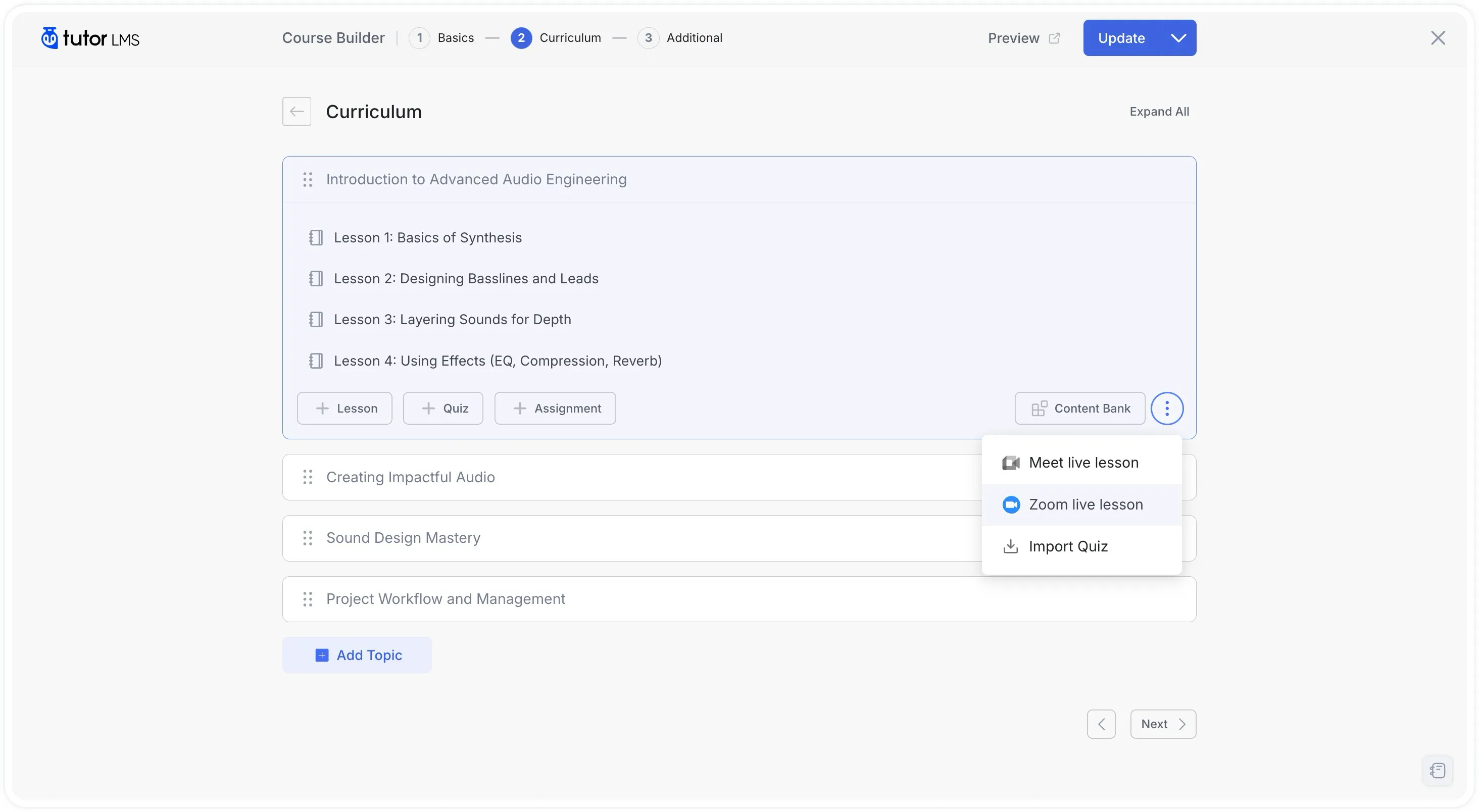
Task: Open Lesson 2: Designing Basslines and Leads
Action: (466, 278)
